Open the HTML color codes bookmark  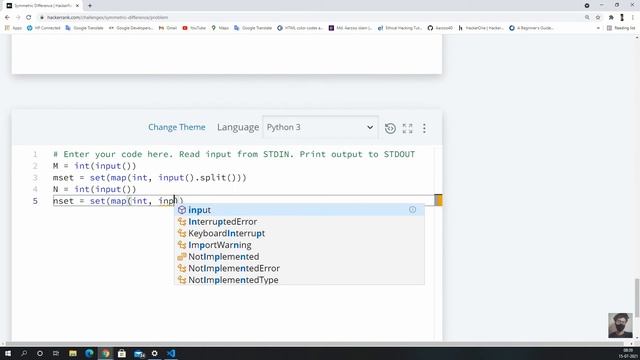(x=300, y=28)
